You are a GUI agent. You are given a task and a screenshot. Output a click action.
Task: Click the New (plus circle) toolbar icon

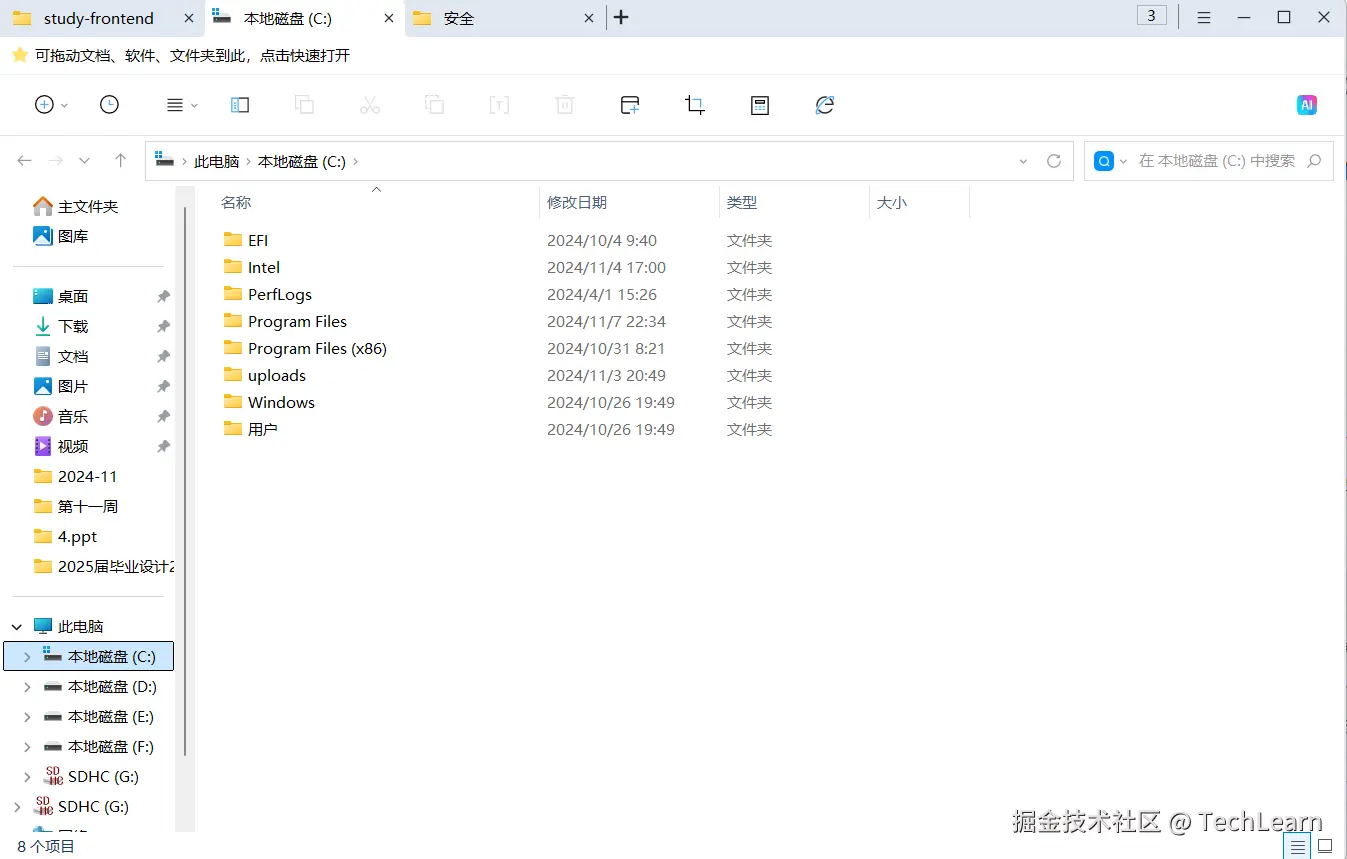click(x=44, y=105)
